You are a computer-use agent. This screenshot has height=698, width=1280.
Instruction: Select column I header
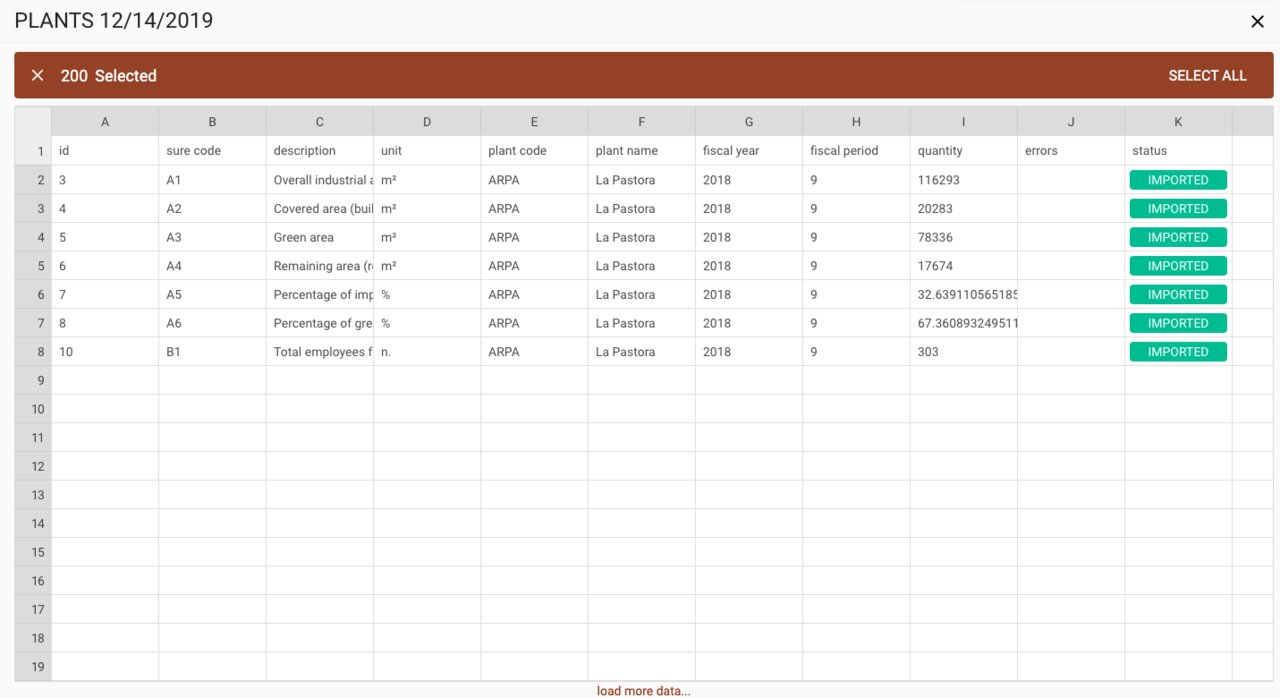(x=963, y=122)
